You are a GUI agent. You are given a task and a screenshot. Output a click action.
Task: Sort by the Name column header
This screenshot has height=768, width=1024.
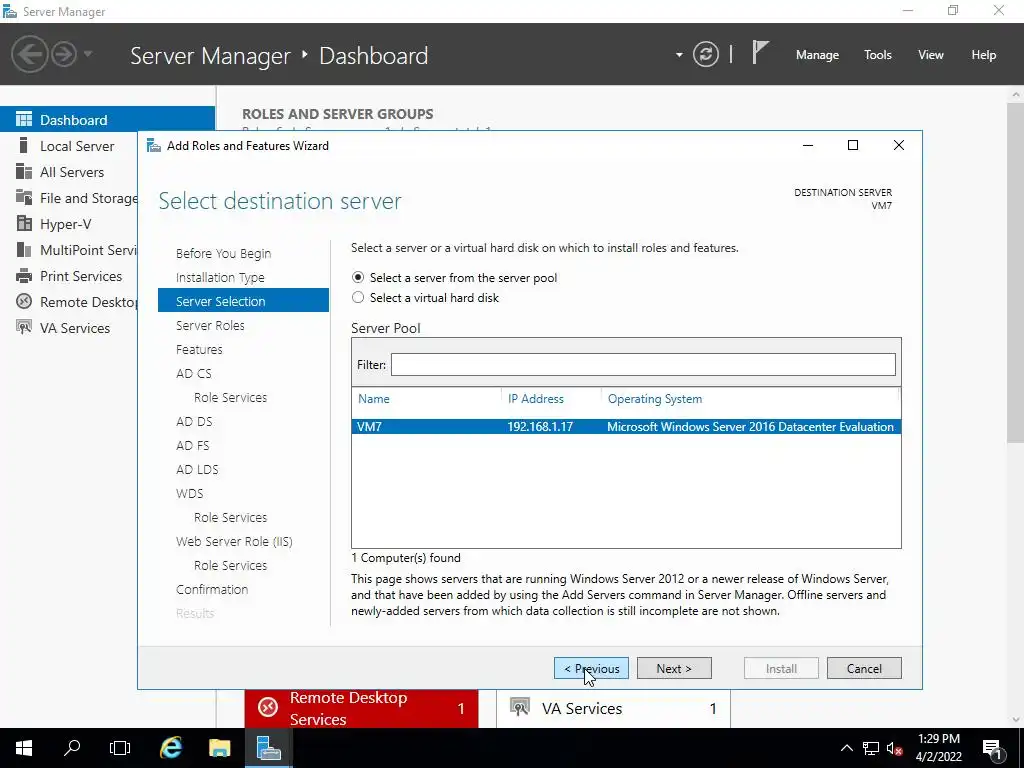[374, 399]
